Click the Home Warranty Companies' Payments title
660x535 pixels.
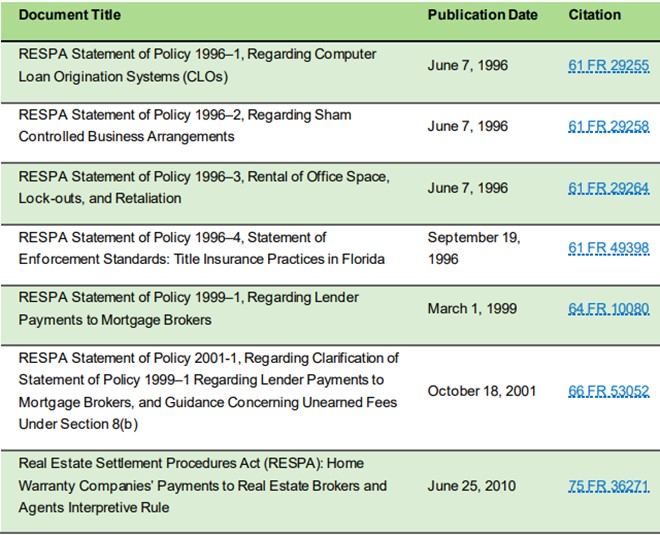[202, 486]
